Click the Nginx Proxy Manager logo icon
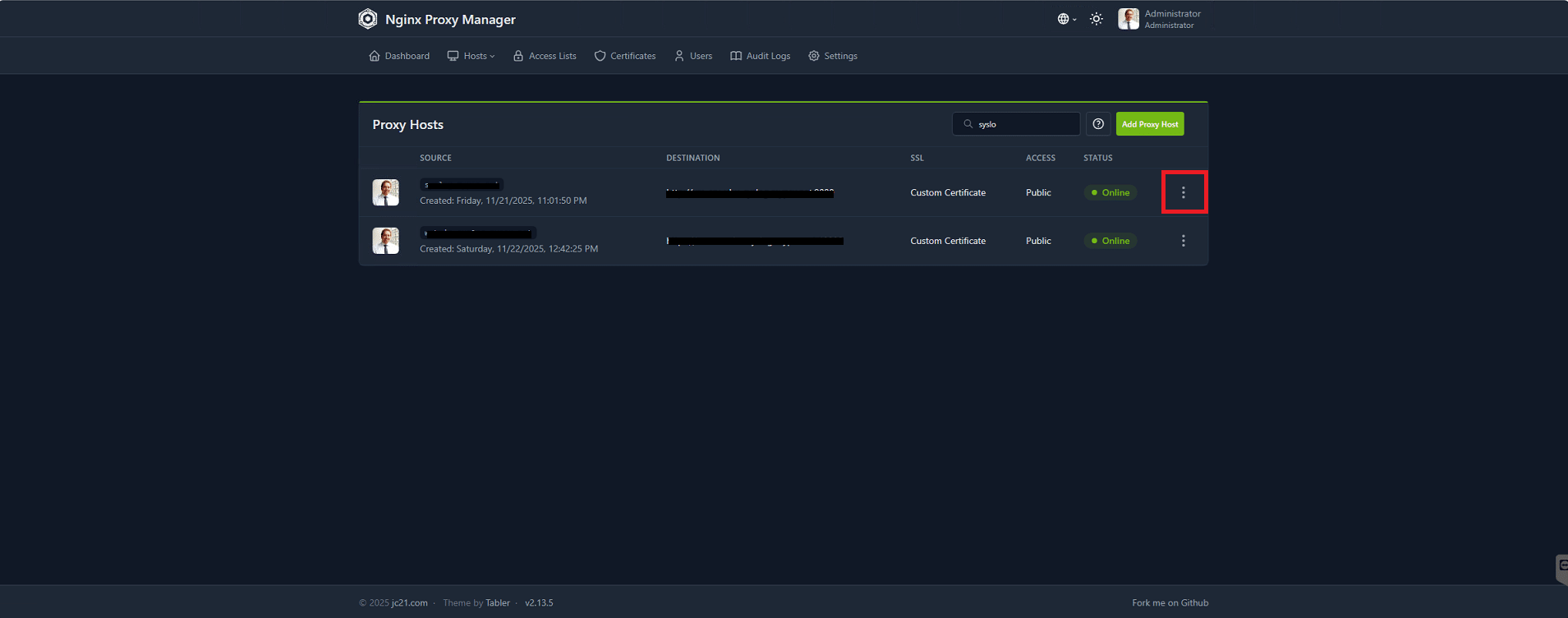Image resolution: width=1568 pixels, height=618 pixels. 367,19
